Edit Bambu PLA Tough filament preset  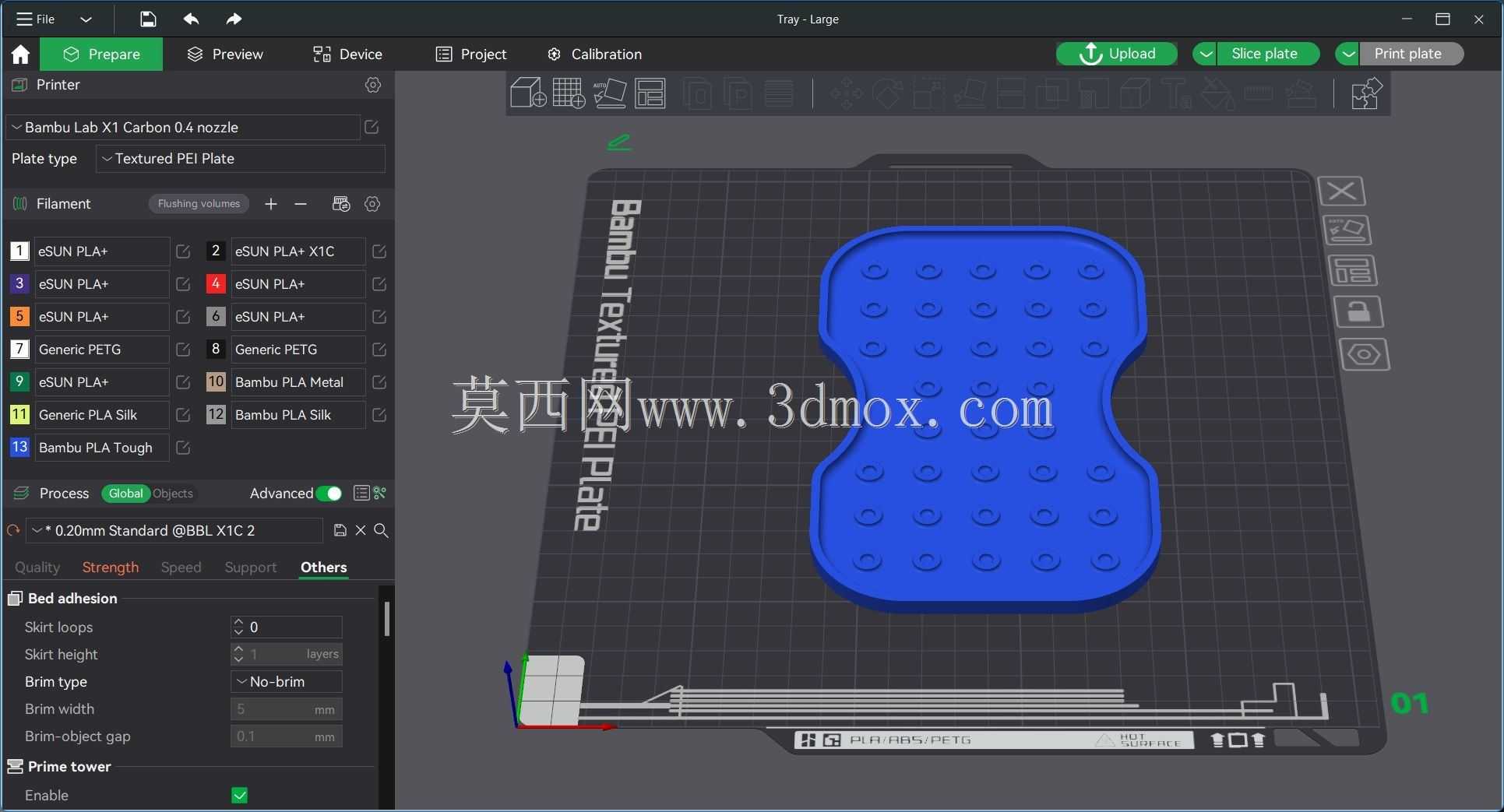pos(183,448)
